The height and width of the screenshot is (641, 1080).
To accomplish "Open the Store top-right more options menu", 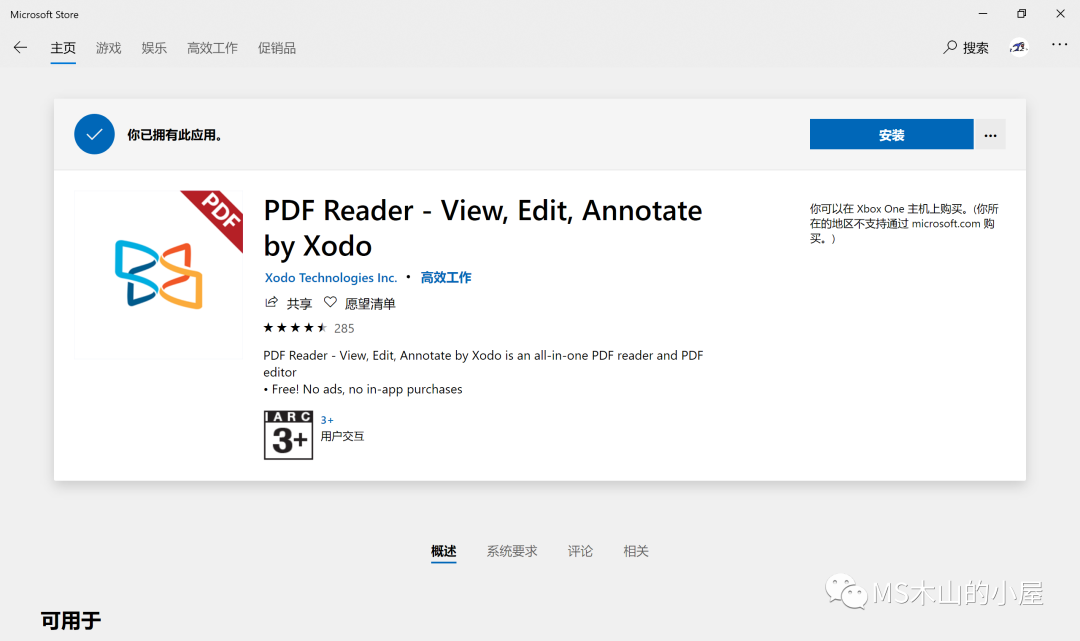I will (x=1059, y=45).
